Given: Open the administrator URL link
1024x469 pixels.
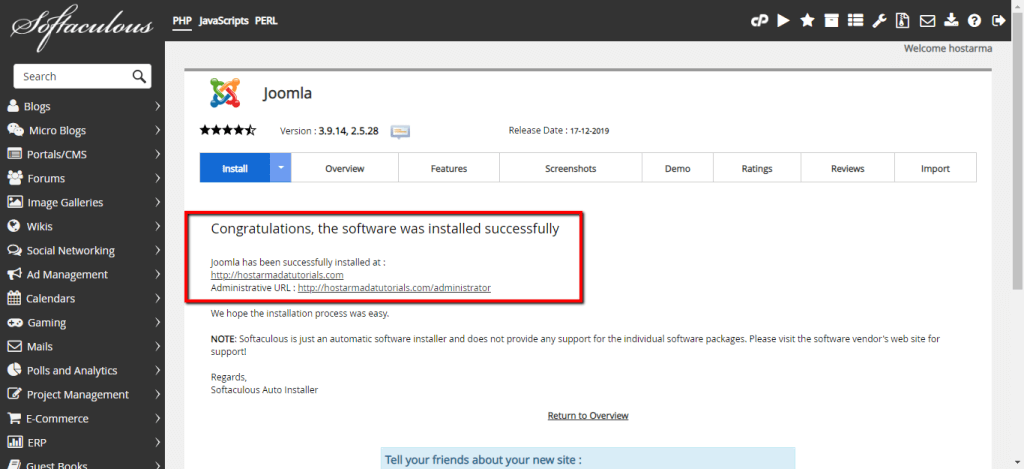Looking at the screenshot, I should pyautogui.click(x=394, y=287).
